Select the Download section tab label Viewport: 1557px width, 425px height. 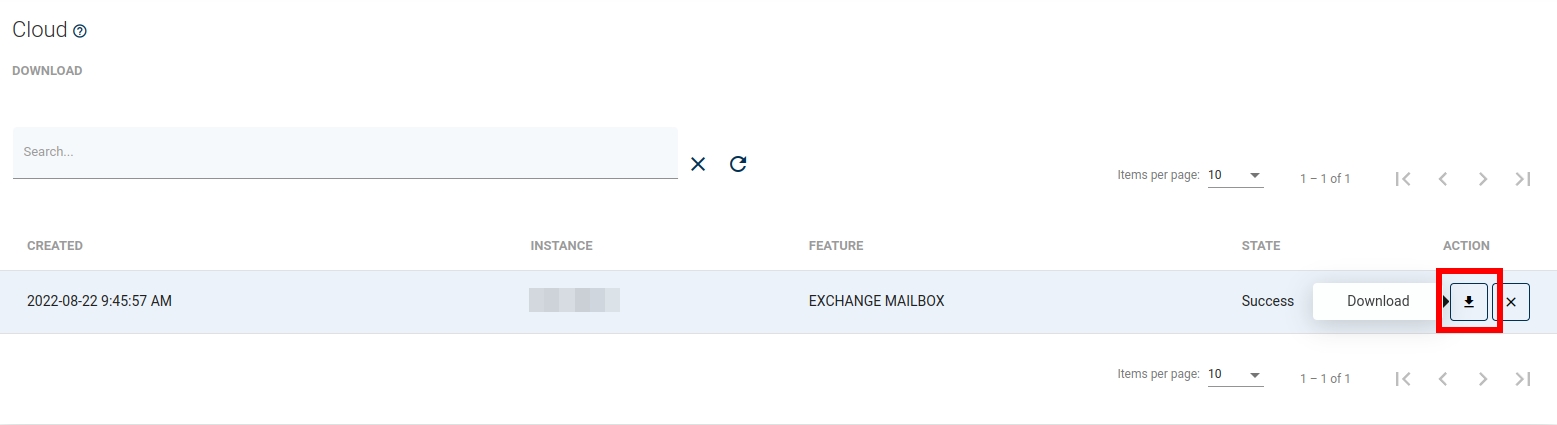(x=47, y=71)
